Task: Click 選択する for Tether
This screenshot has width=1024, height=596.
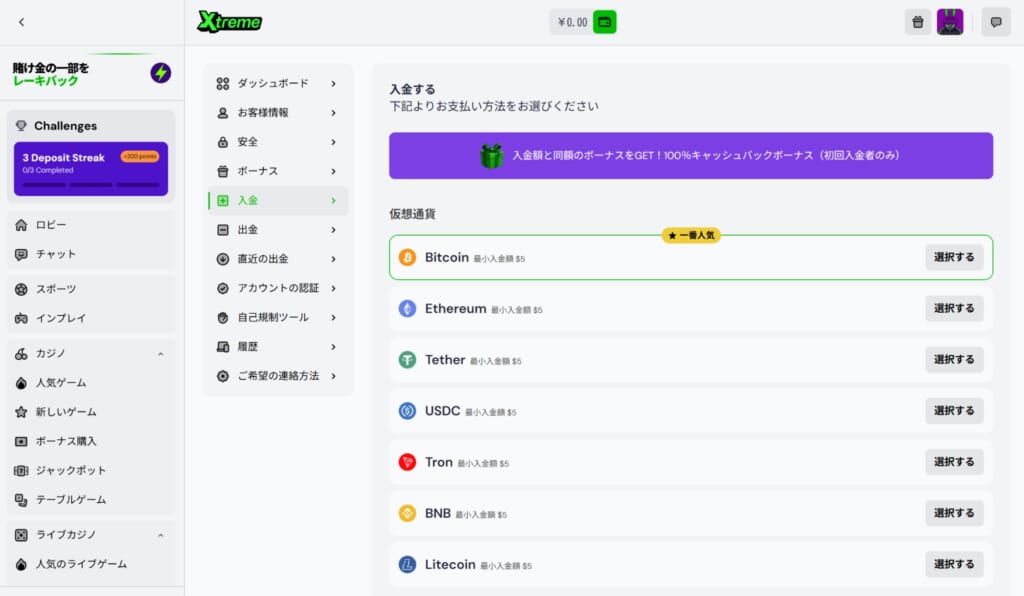Action: pos(954,360)
